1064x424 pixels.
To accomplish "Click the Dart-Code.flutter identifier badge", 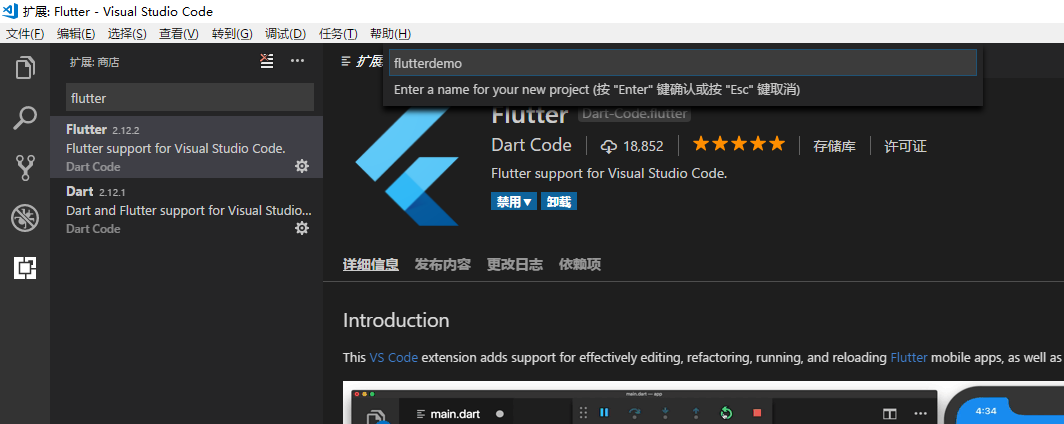I will (634, 114).
